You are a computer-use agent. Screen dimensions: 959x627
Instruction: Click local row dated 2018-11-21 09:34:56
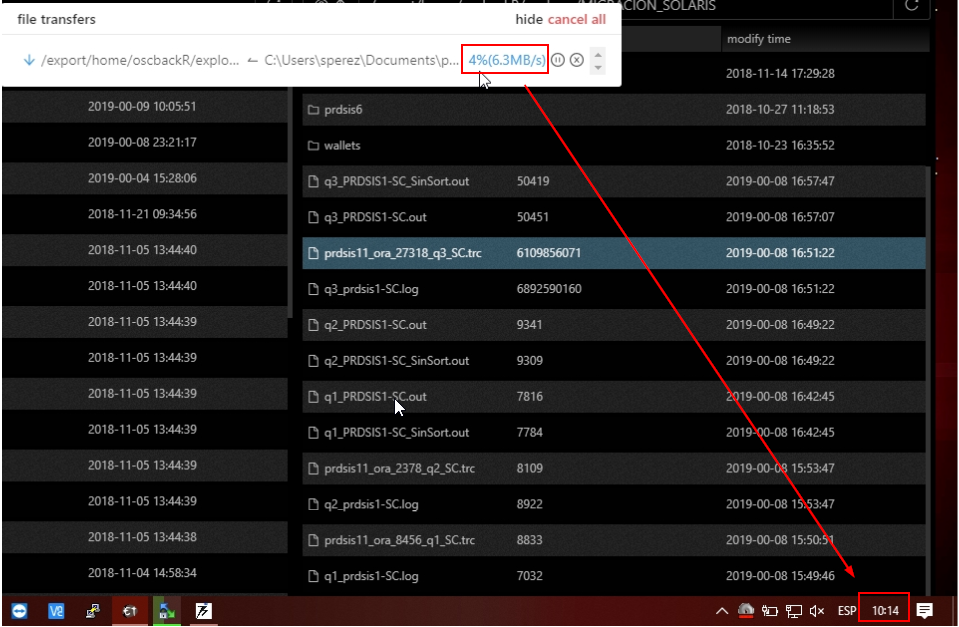[144, 214]
